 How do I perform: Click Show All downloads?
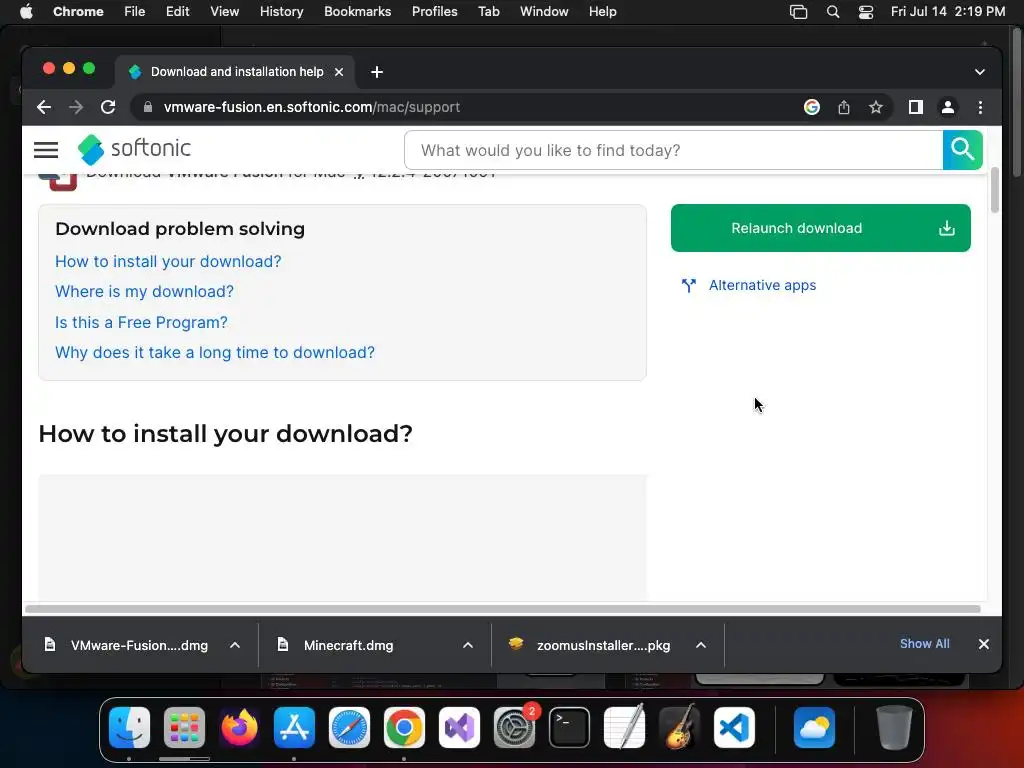click(925, 644)
